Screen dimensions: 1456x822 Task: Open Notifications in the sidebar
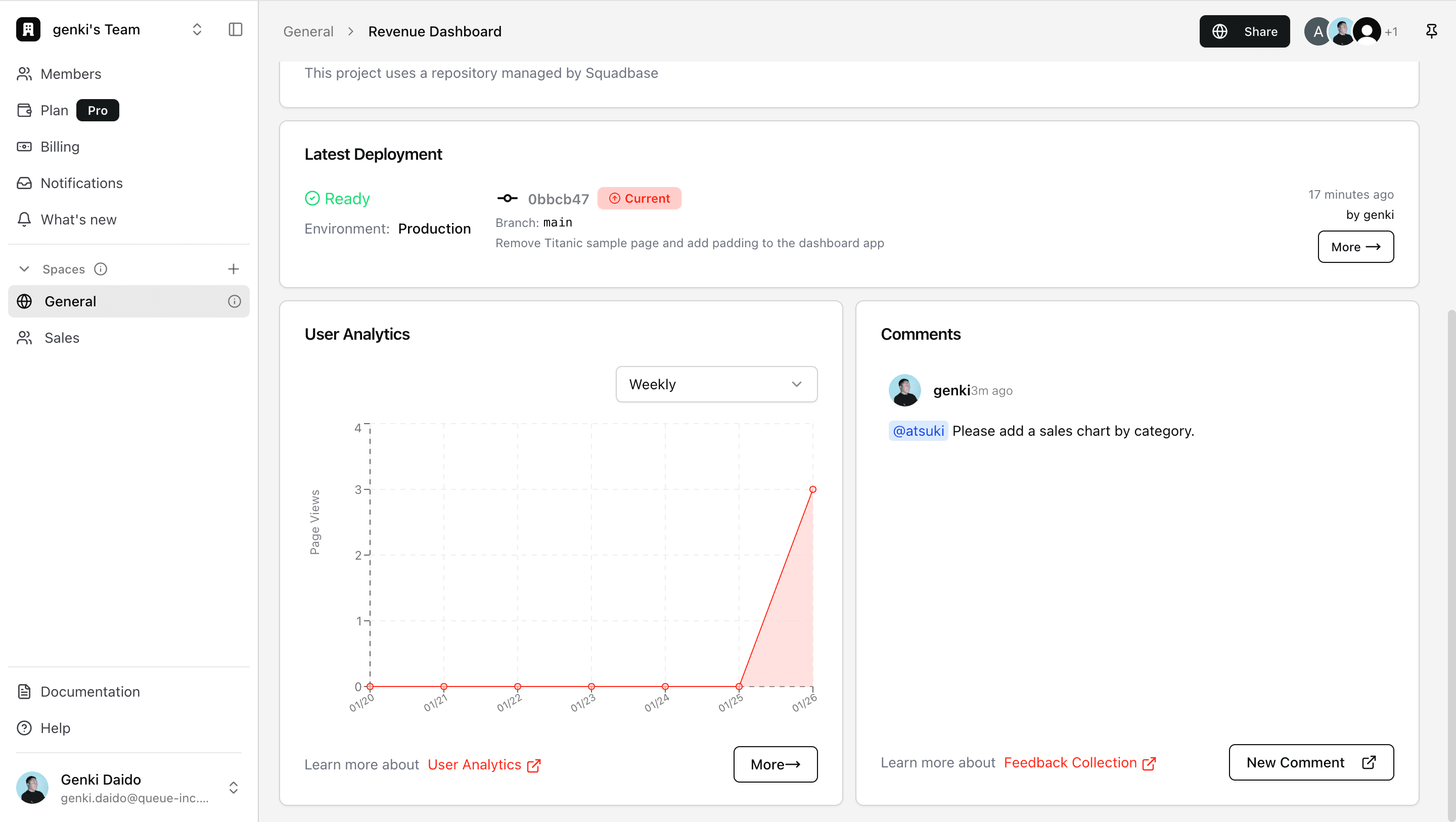pyautogui.click(x=81, y=183)
